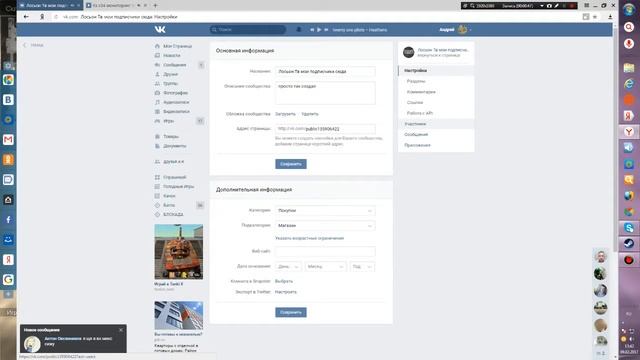Open Товары in left menu
Screen dimensions: 640x360
tap(171, 136)
